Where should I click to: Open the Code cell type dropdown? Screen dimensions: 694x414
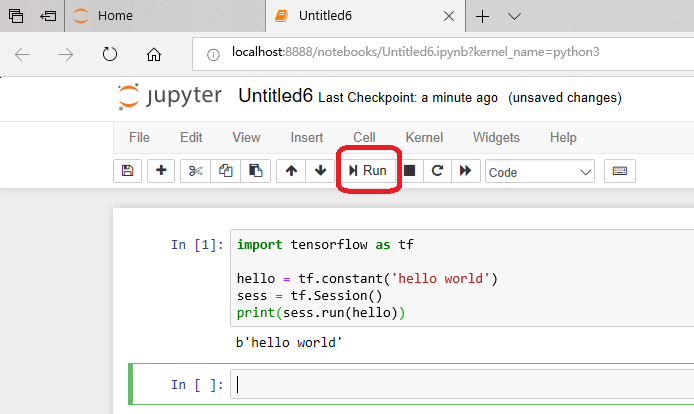[540, 172]
